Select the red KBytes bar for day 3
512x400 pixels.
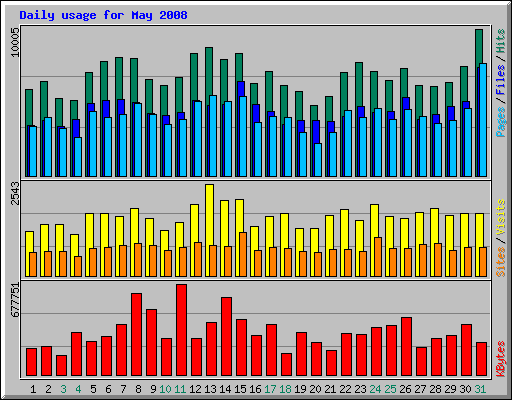pos(61,366)
